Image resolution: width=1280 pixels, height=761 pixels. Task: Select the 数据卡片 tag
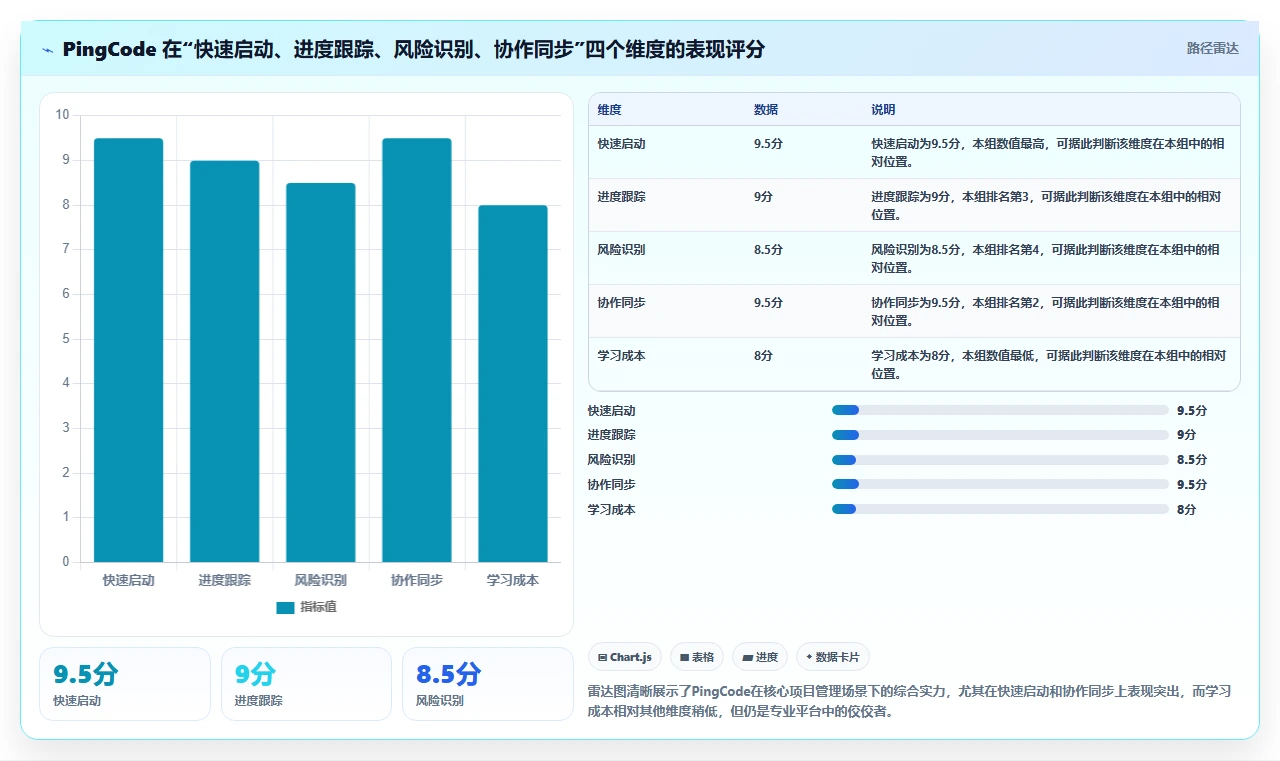pyautogui.click(x=833, y=657)
